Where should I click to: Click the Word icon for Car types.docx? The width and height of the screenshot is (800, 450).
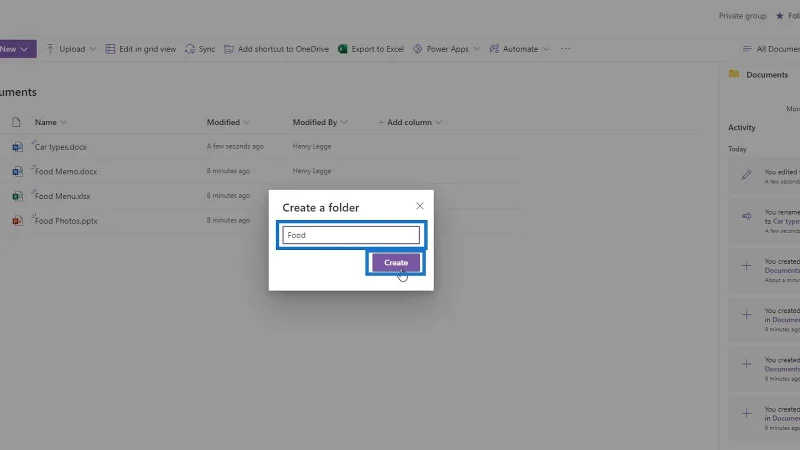pyautogui.click(x=17, y=147)
